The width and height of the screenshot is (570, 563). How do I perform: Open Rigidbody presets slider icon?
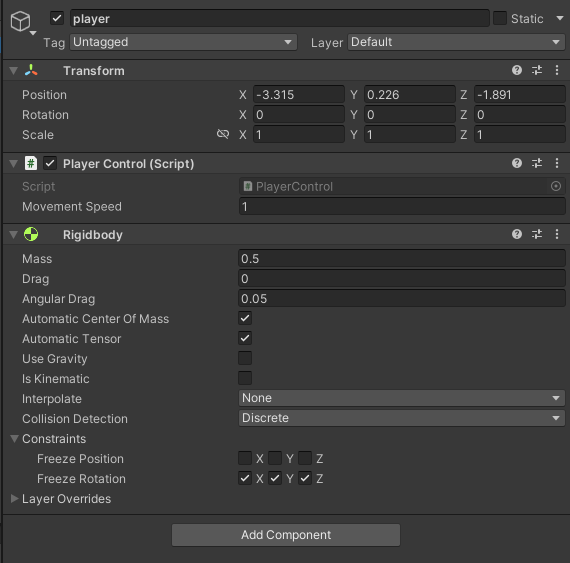[x=537, y=234]
